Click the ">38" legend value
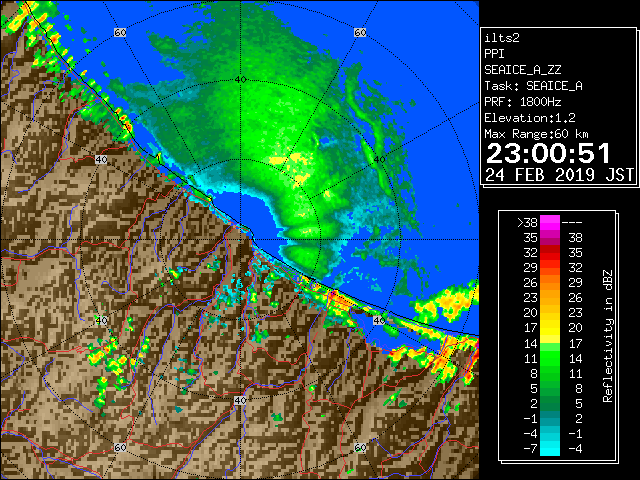Image resolution: width=640 pixels, height=480 pixels. click(527, 223)
